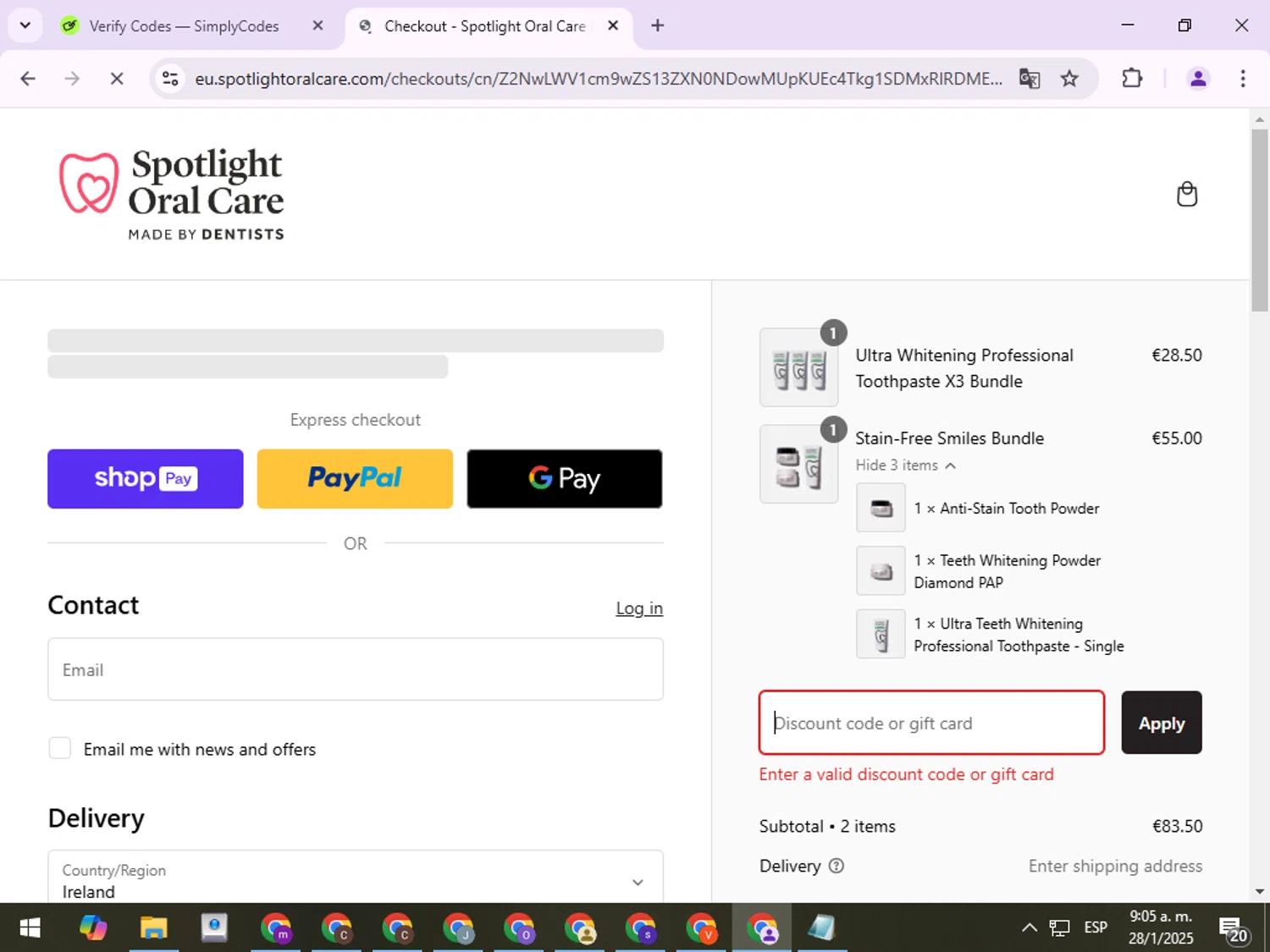
Task: Stop loading the page
Action: [117, 79]
